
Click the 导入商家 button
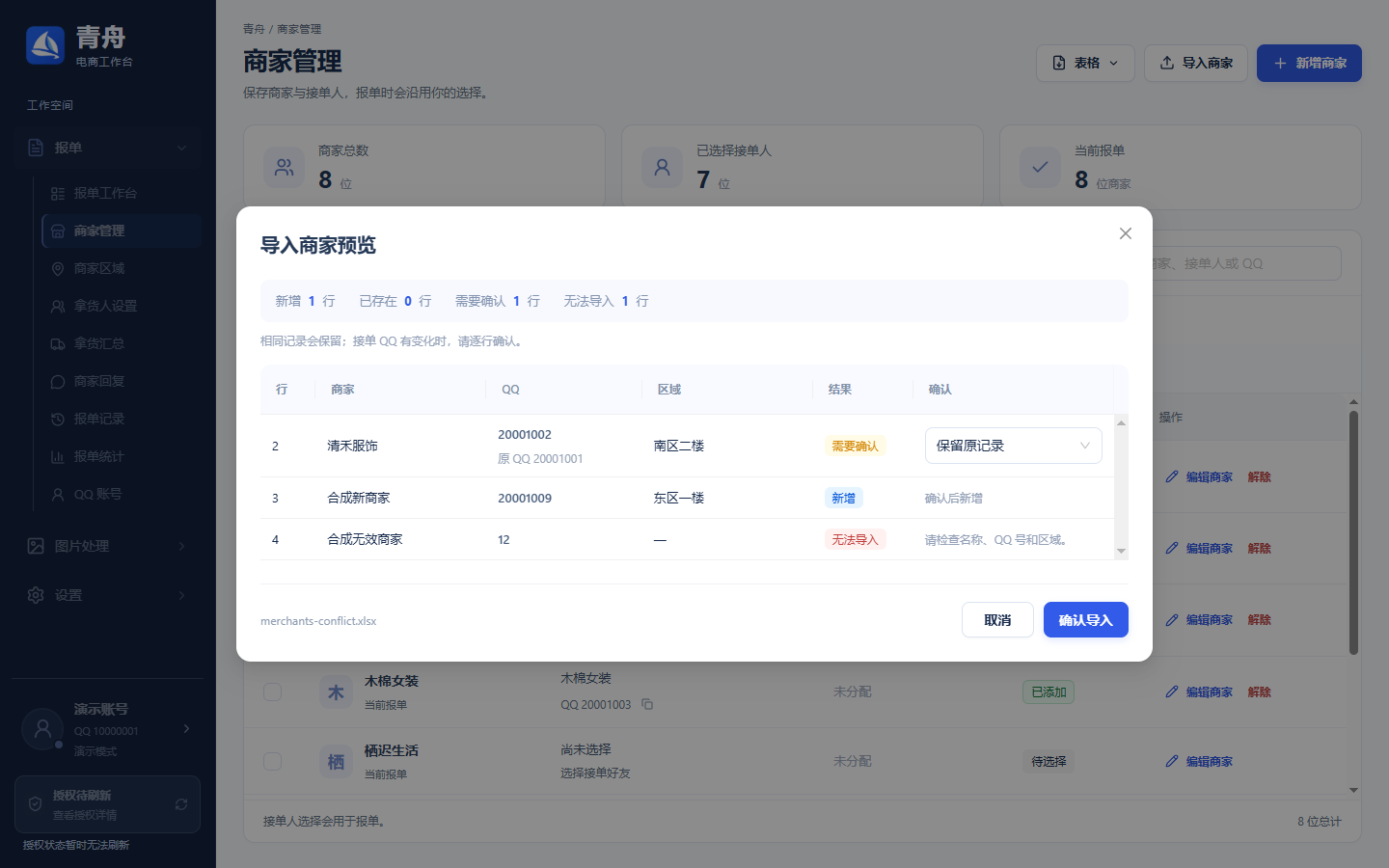1196,63
